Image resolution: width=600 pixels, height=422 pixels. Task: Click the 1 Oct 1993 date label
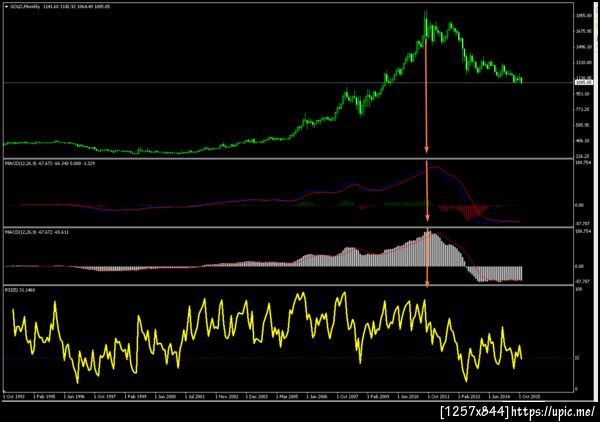coord(14,397)
